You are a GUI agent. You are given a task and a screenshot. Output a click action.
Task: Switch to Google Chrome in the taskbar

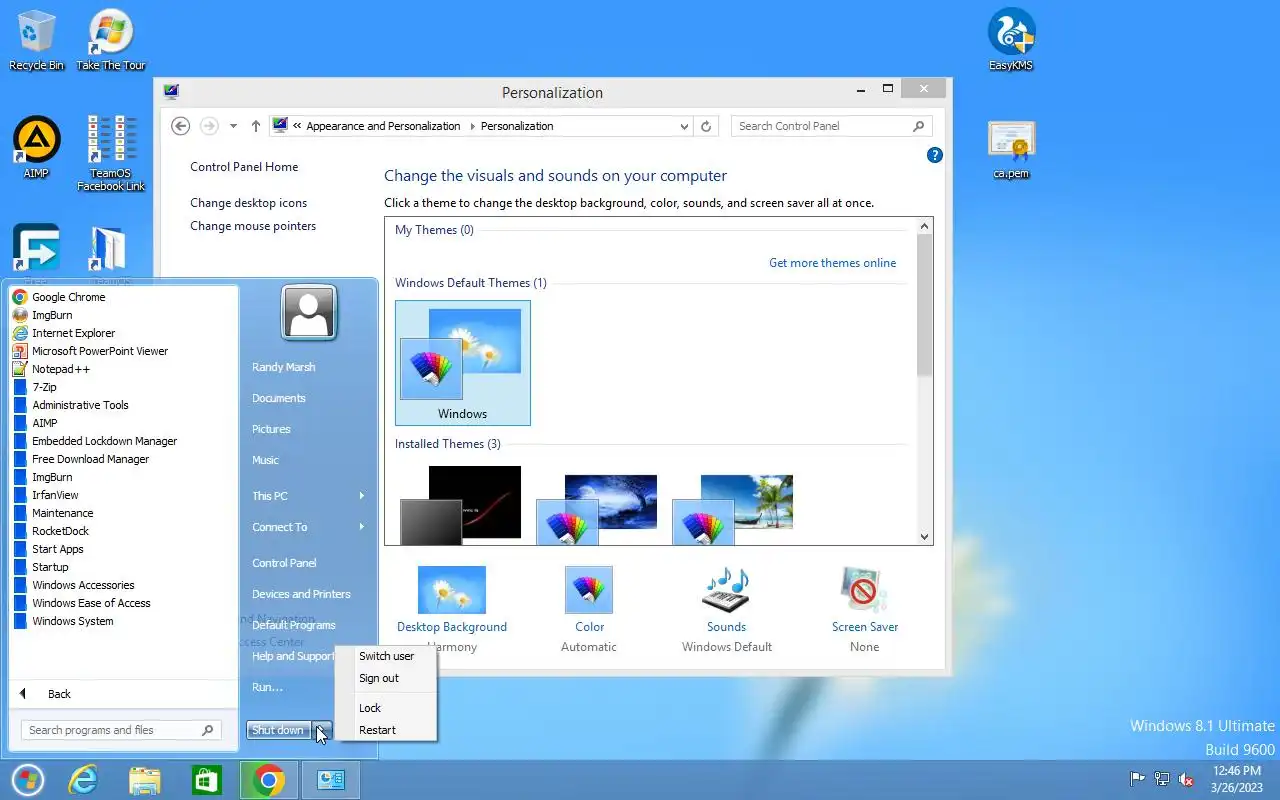(x=268, y=780)
